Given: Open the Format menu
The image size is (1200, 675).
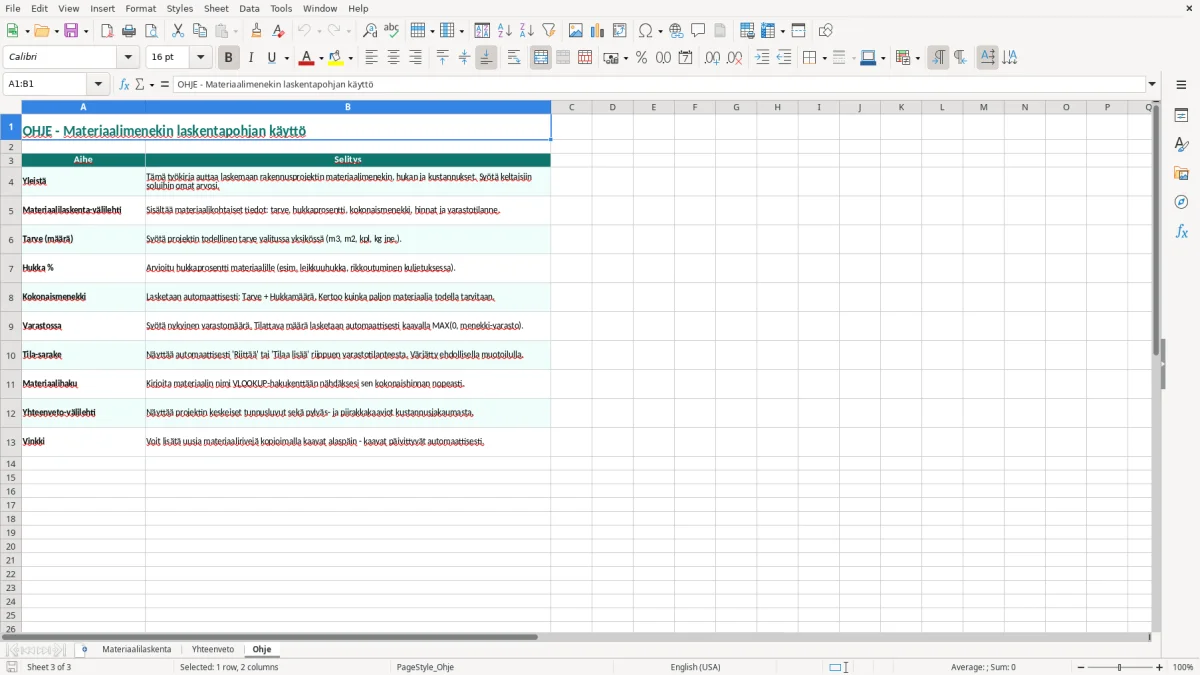Looking at the screenshot, I should pos(141,8).
